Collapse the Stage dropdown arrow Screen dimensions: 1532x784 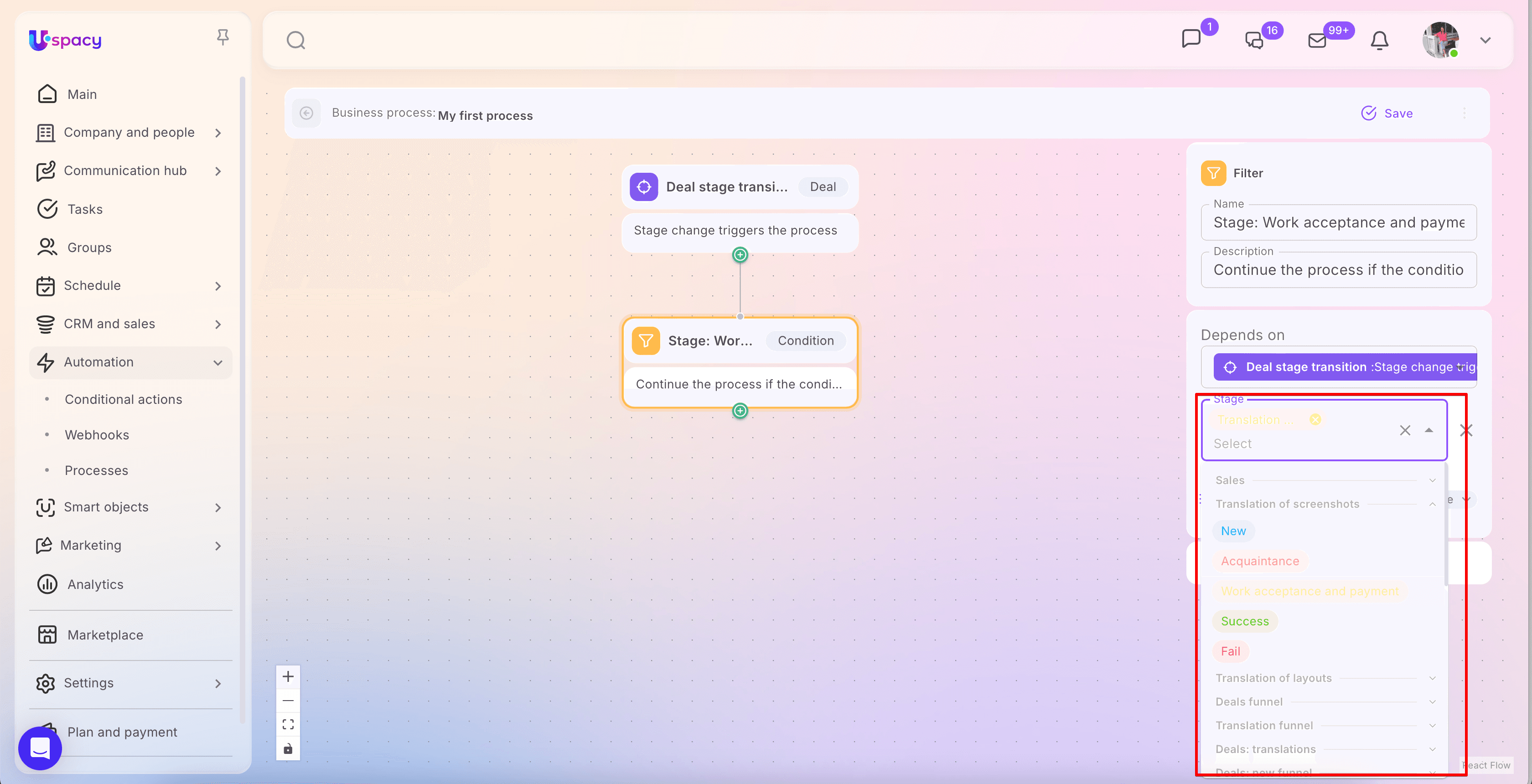pos(1428,430)
